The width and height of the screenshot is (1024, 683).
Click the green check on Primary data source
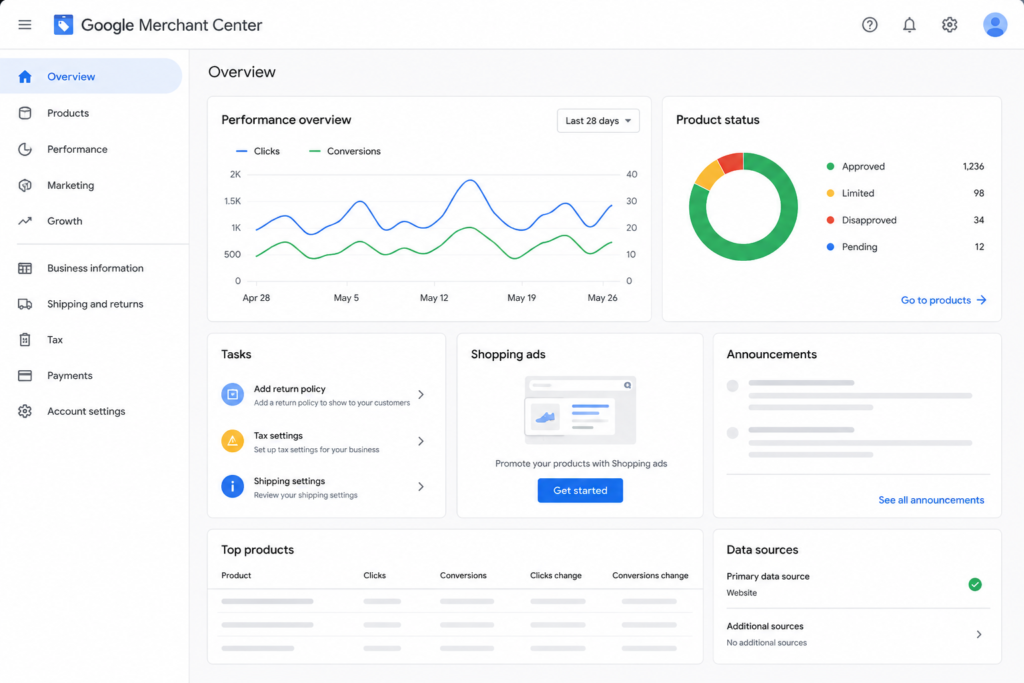coord(974,584)
